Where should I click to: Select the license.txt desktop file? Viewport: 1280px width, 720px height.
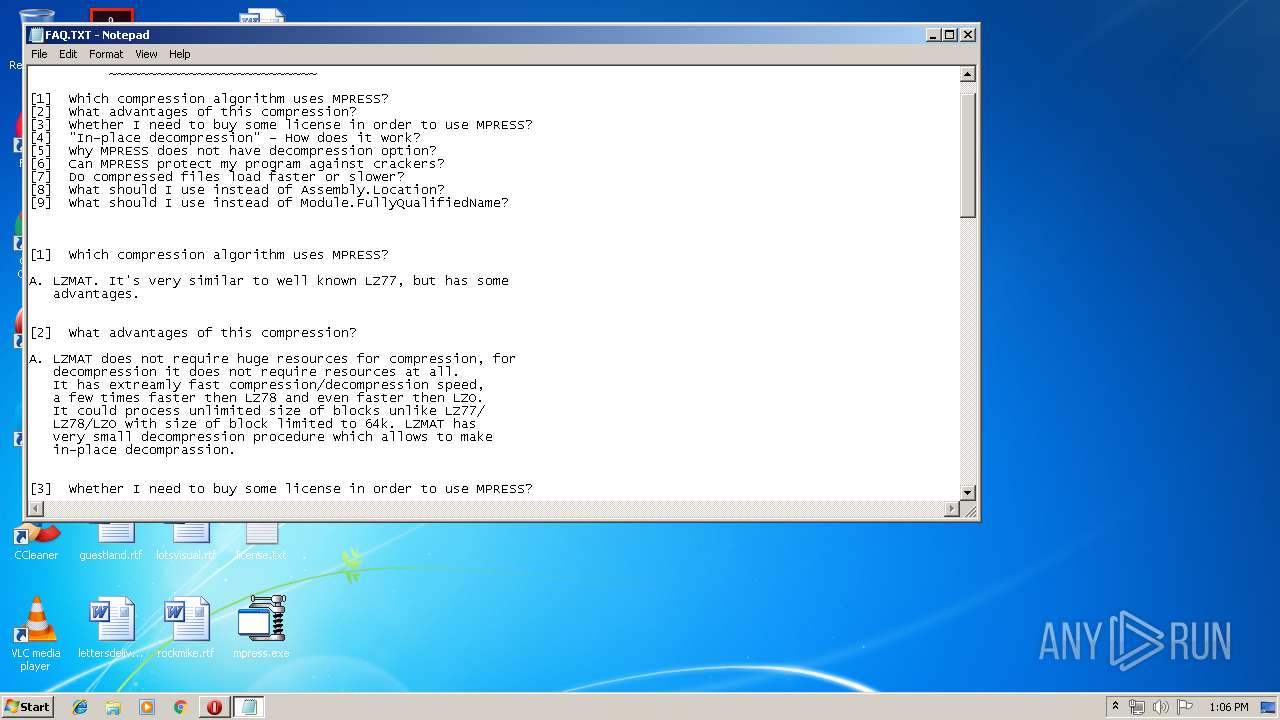tap(261, 542)
